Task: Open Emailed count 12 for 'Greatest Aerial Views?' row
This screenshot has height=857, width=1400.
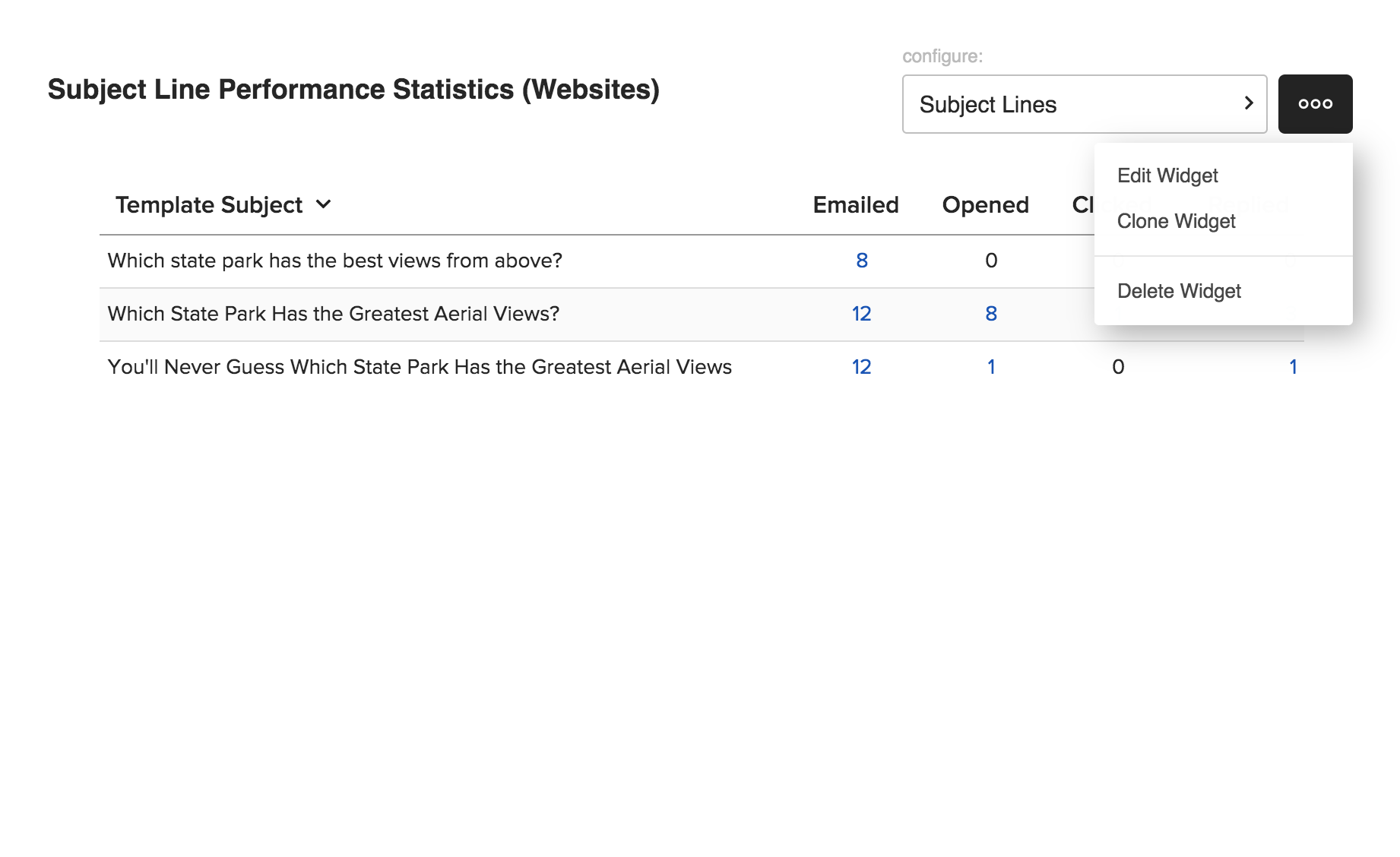Action: [861, 314]
